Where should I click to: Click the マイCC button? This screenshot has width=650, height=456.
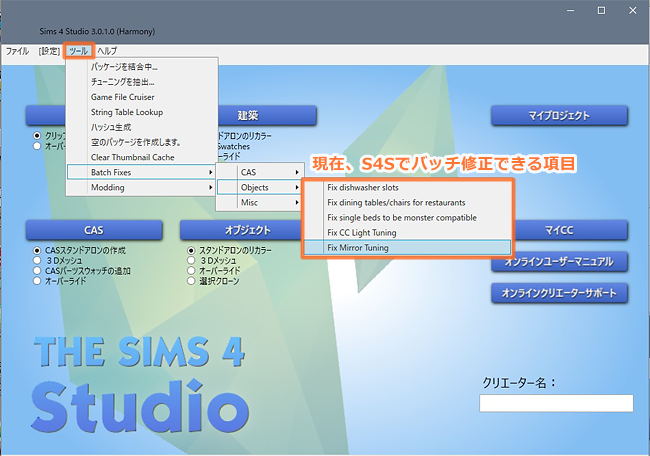pyautogui.click(x=571, y=230)
